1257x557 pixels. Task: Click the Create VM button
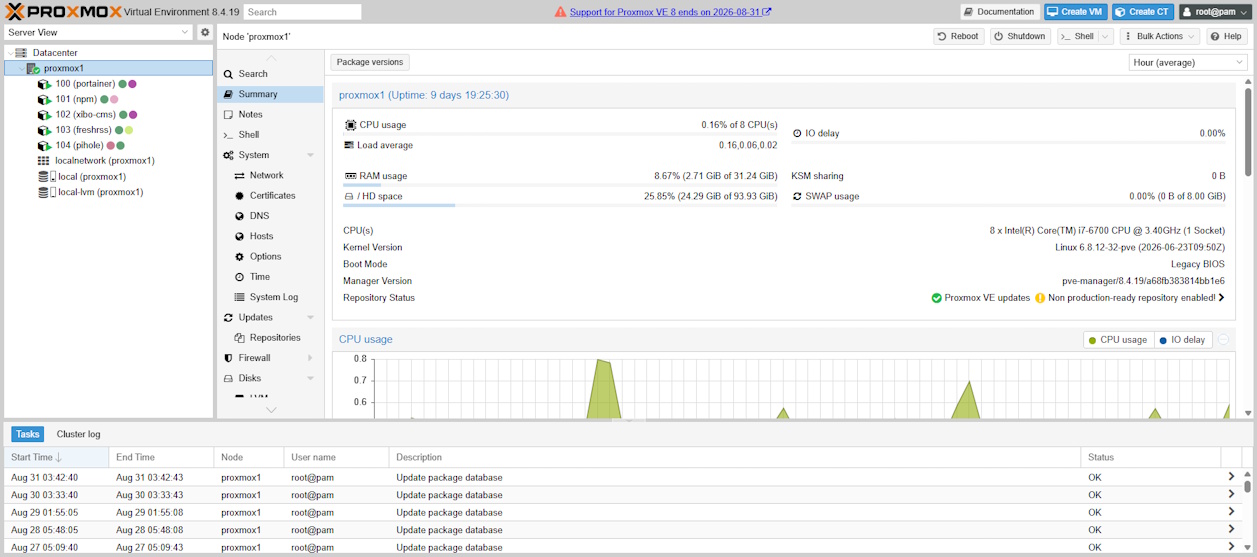[x=1076, y=12]
